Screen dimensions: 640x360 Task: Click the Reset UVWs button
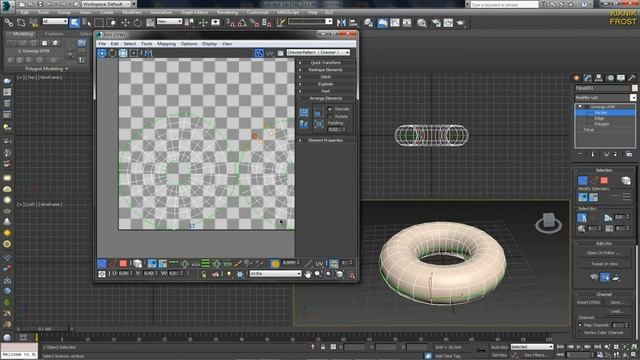pyautogui.click(x=588, y=302)
